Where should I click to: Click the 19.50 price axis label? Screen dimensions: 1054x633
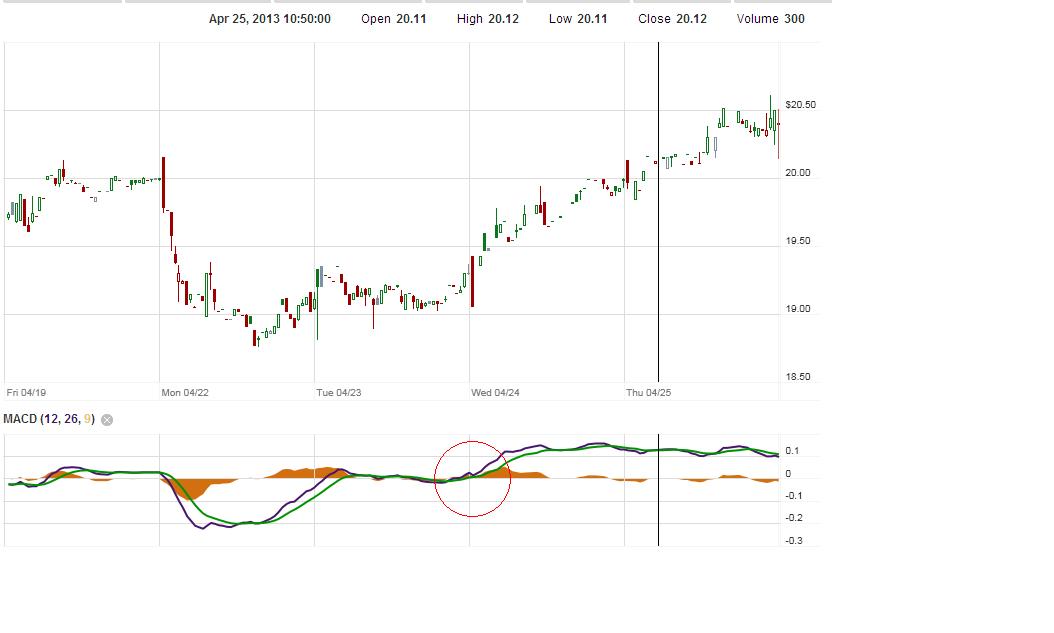click(798, 241)
